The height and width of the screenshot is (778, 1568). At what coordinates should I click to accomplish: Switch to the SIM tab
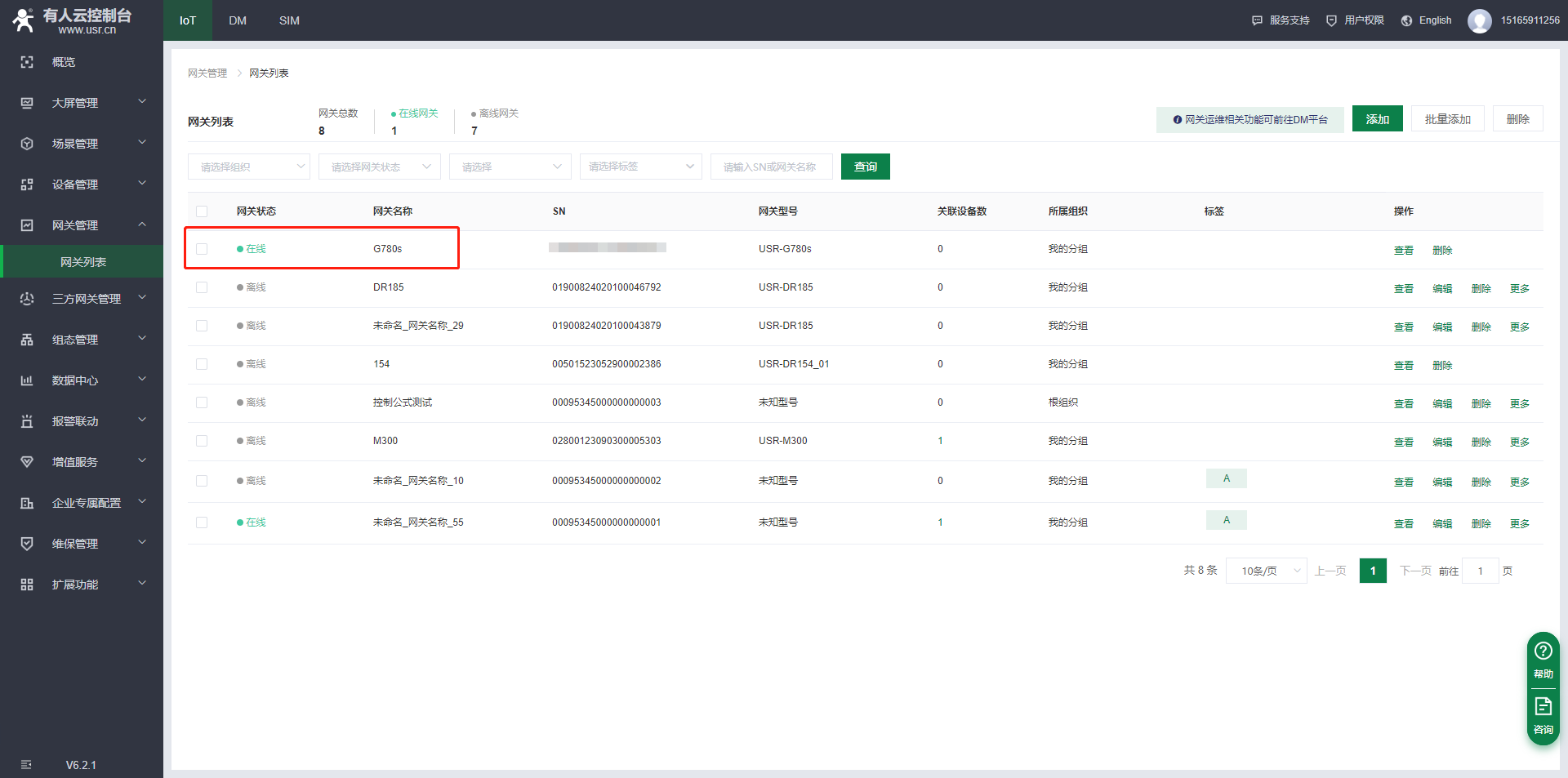coord(289,20)
